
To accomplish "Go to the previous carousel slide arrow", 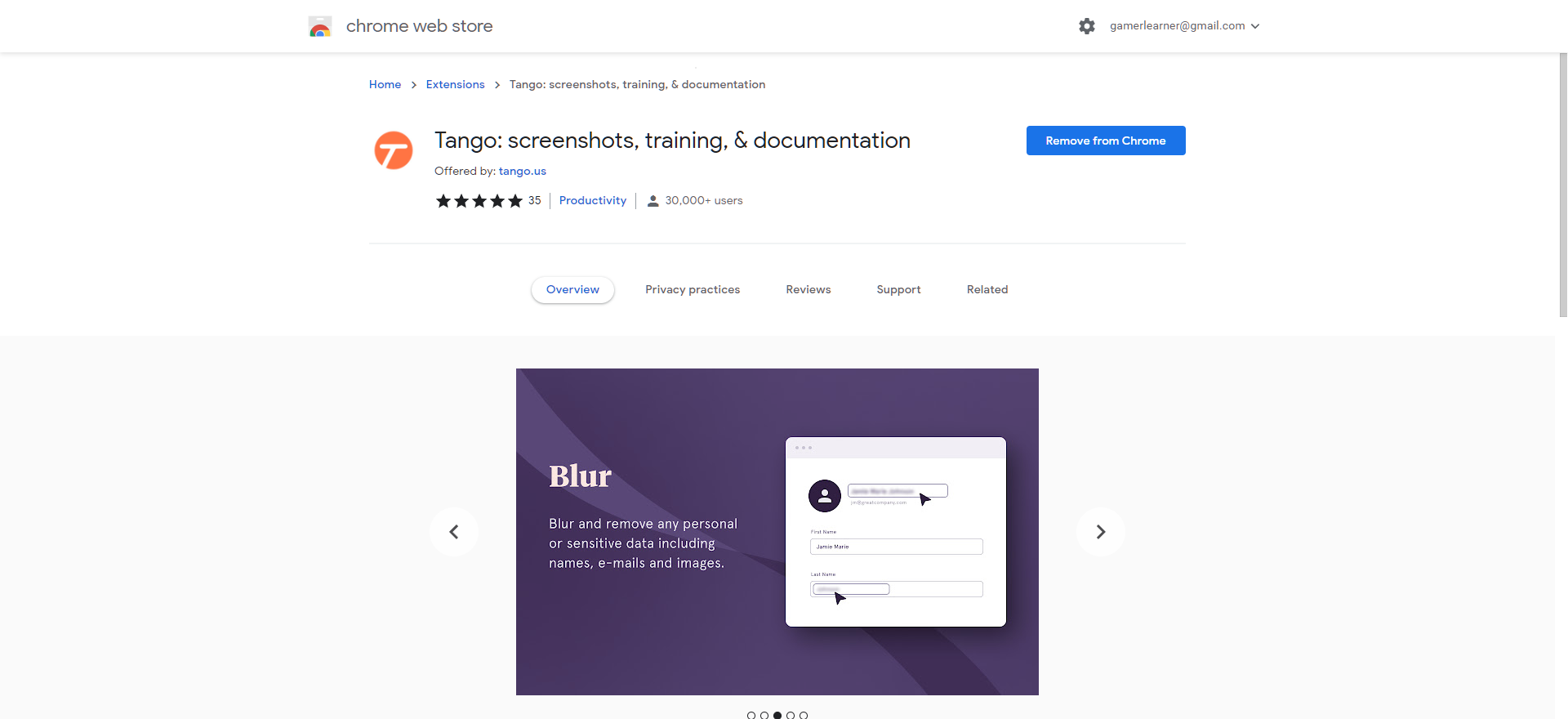I will click(x=454, y=532).
